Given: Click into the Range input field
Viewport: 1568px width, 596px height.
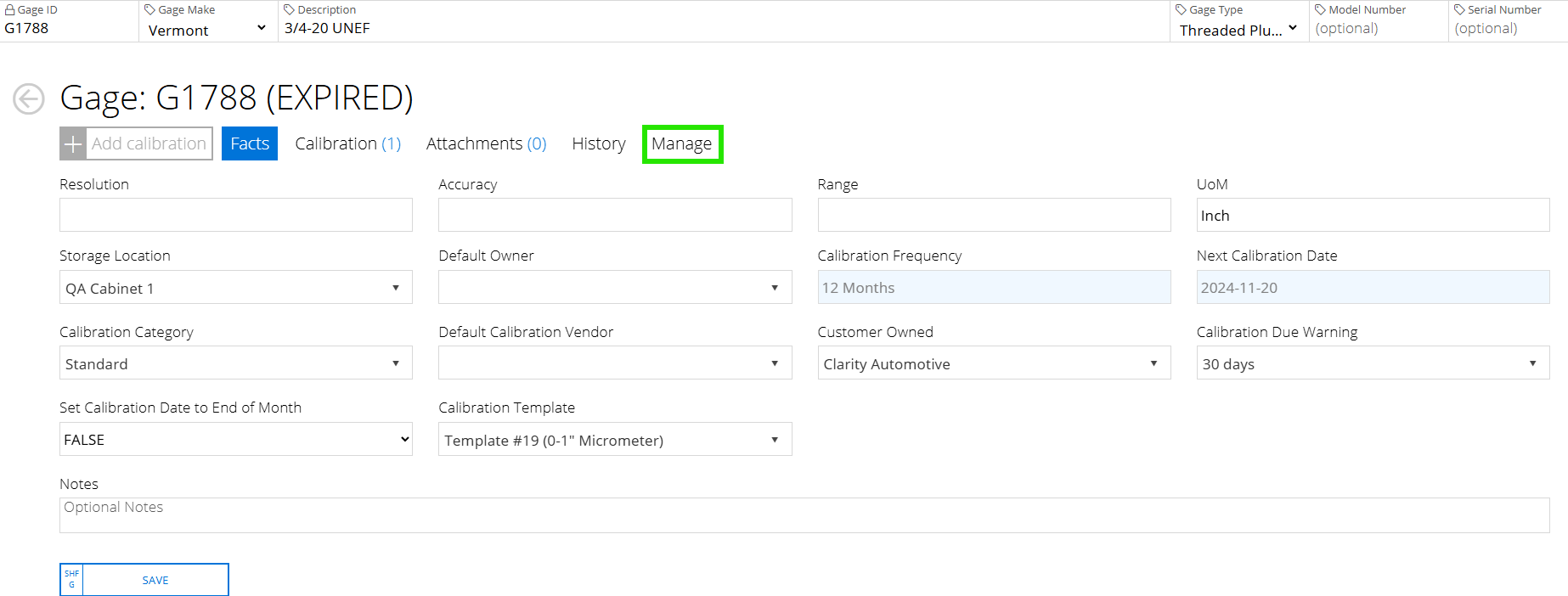Looking at the screenshot, I should click(x=994, y=215).
